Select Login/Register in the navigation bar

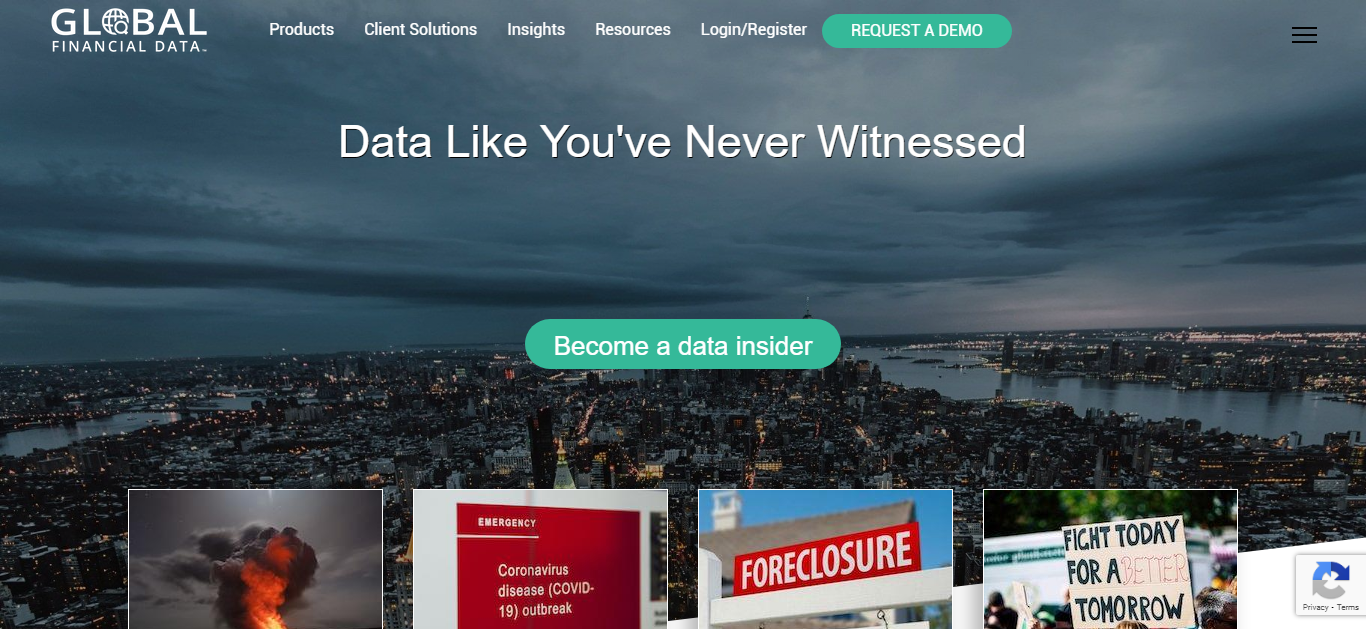(x=753, y=30)
